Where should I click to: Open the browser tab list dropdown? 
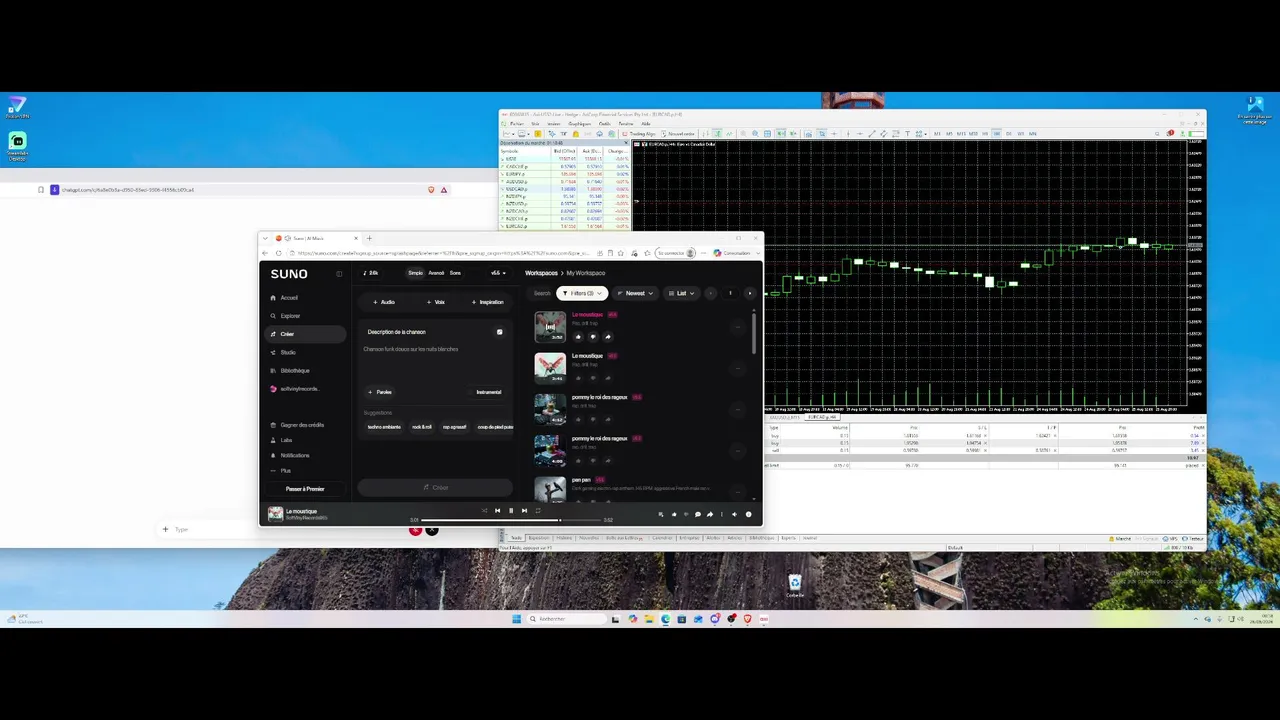(265, 238)
